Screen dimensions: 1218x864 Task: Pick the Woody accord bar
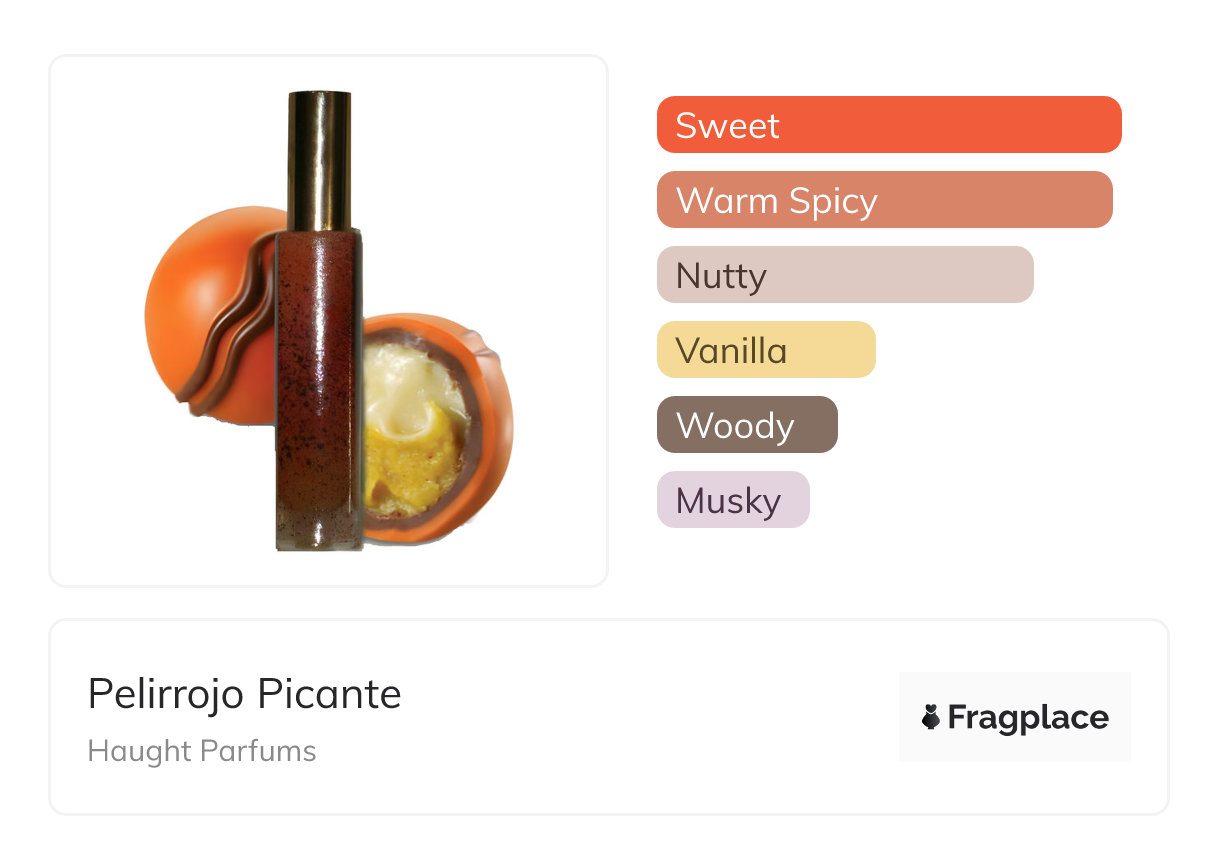click(746, 425)
